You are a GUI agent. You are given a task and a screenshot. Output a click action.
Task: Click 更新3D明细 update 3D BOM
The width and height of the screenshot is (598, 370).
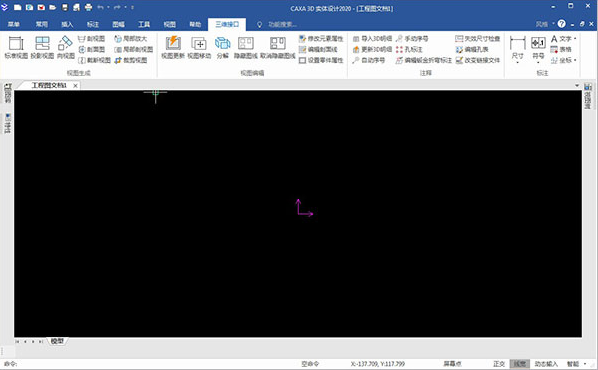(x=372, y=49)
